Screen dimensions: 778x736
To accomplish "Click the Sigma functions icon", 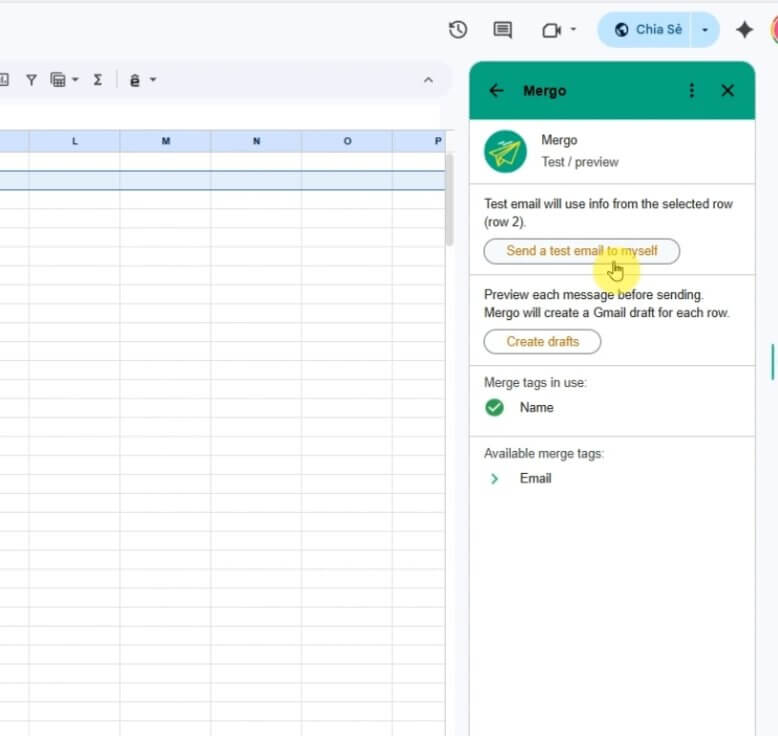I will pyautogui.click(x=98, y=79).
